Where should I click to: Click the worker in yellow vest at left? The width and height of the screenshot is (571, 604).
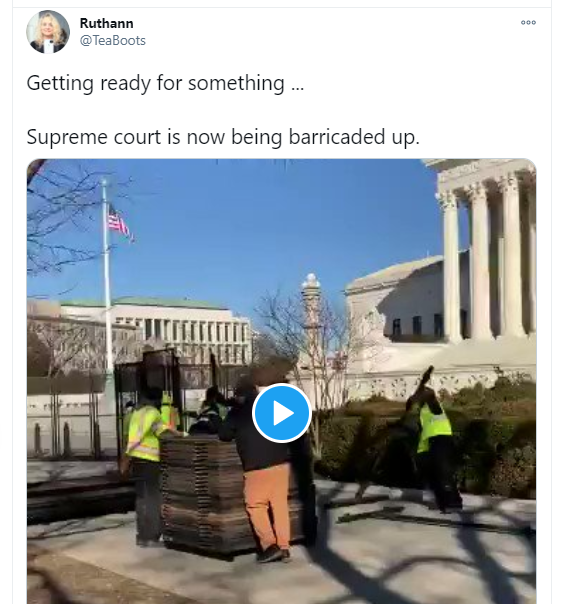146,462
